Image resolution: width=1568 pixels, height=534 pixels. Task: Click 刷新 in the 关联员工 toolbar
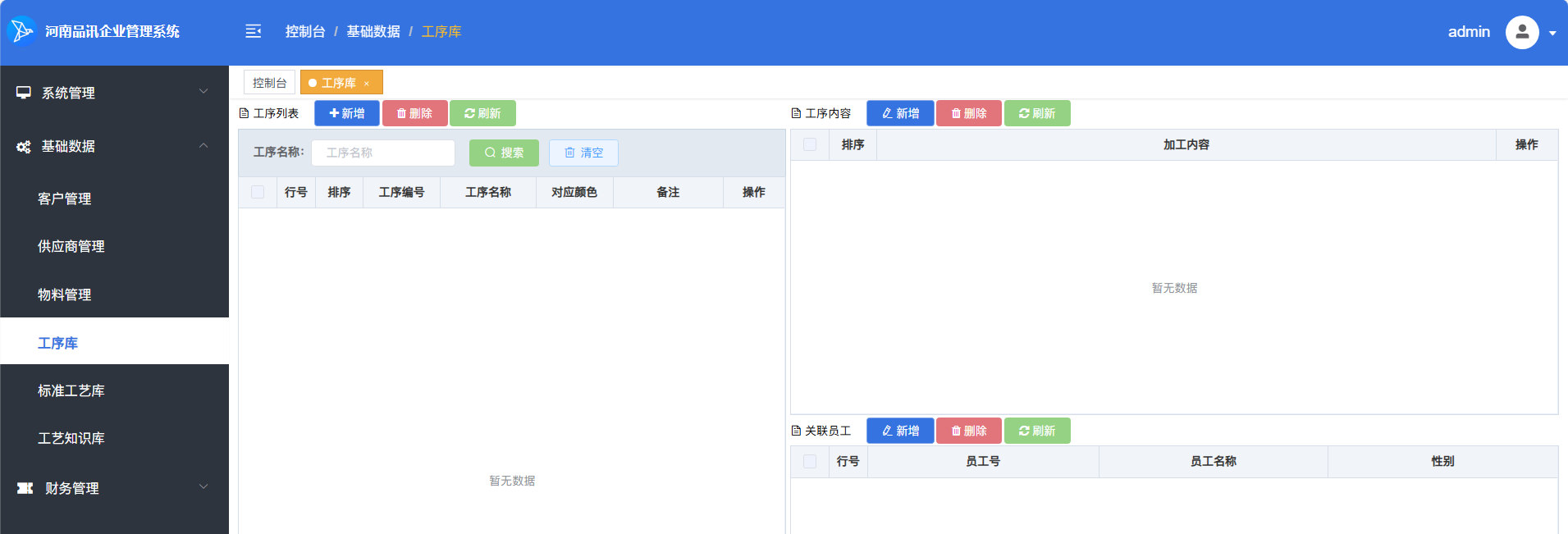[1037, 431]
